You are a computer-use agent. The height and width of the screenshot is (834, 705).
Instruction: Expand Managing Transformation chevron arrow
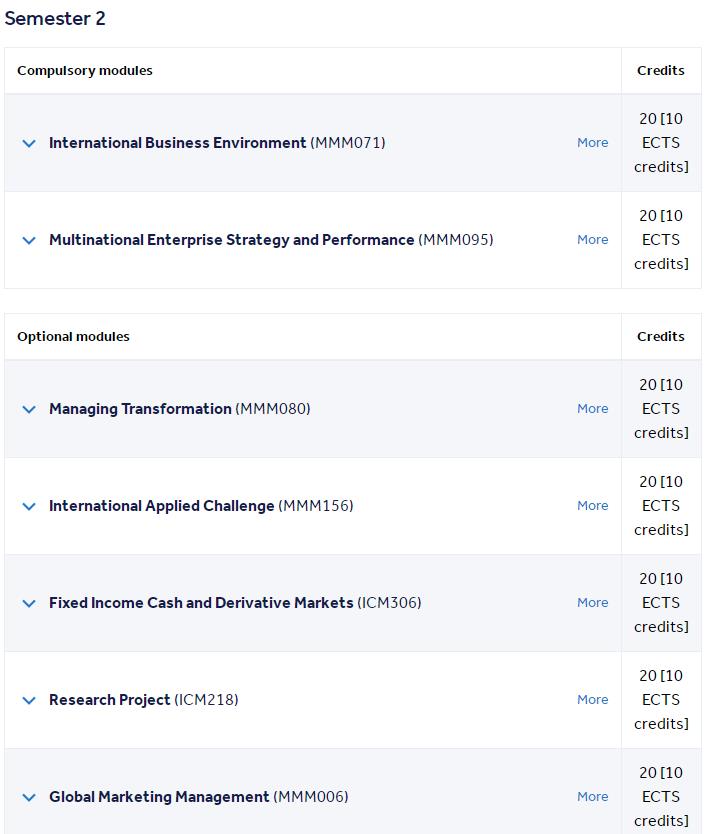(x=29, y=409)
